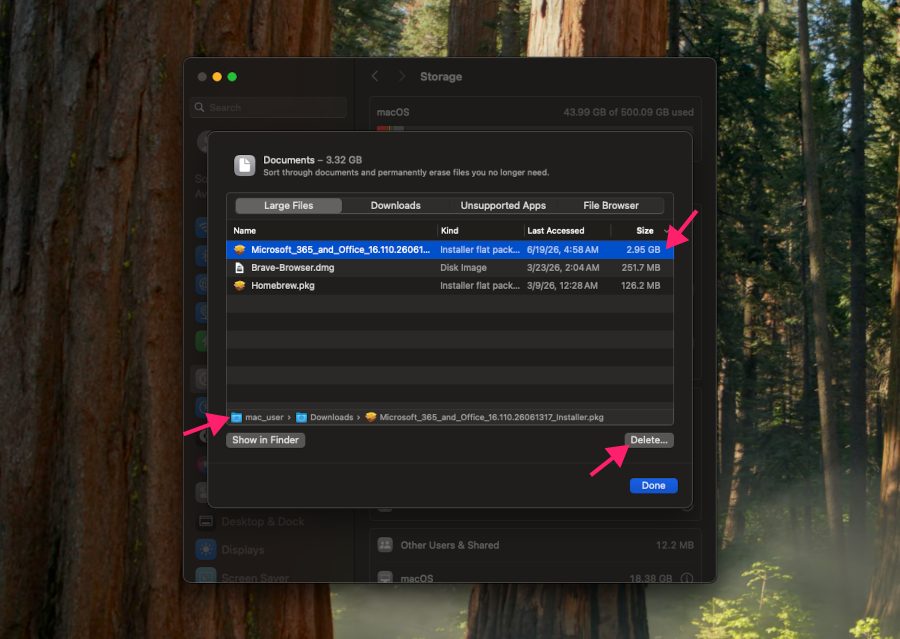Screen dimensions: 900x639
Task: Sort by Last Accessed column header
Action: (x=556, y=231)
